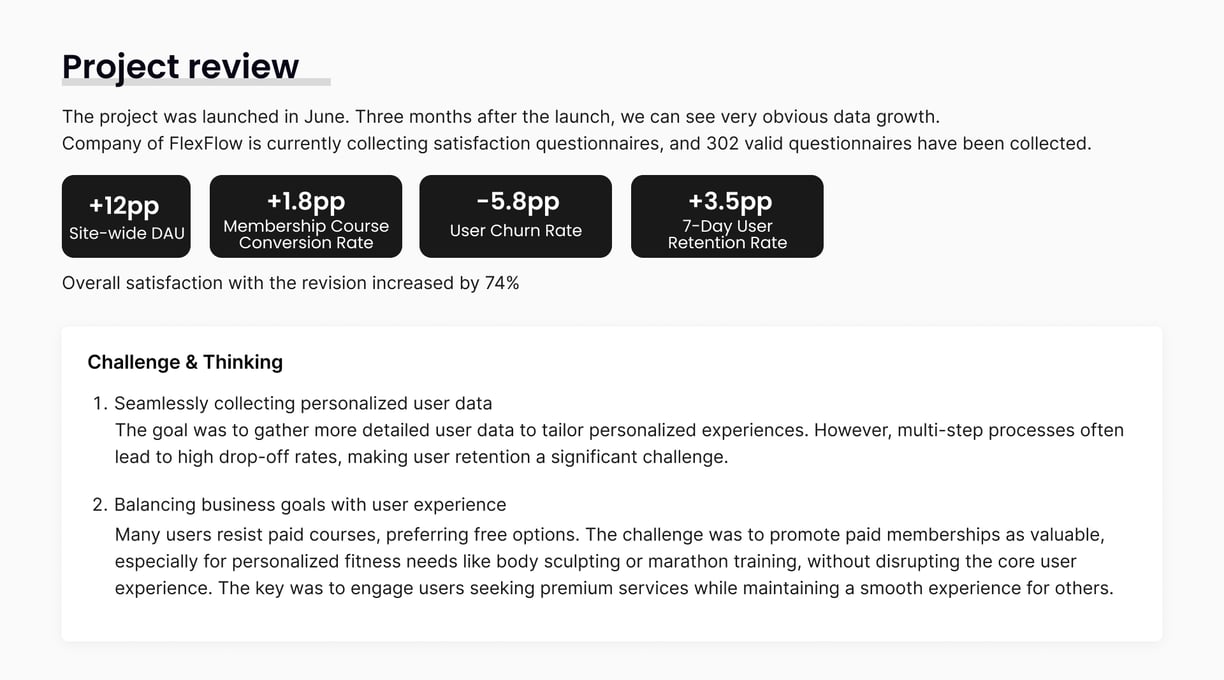Click the 7-Day User Retention Rate label
1224x680 pixels.
[x=727, y=234]
